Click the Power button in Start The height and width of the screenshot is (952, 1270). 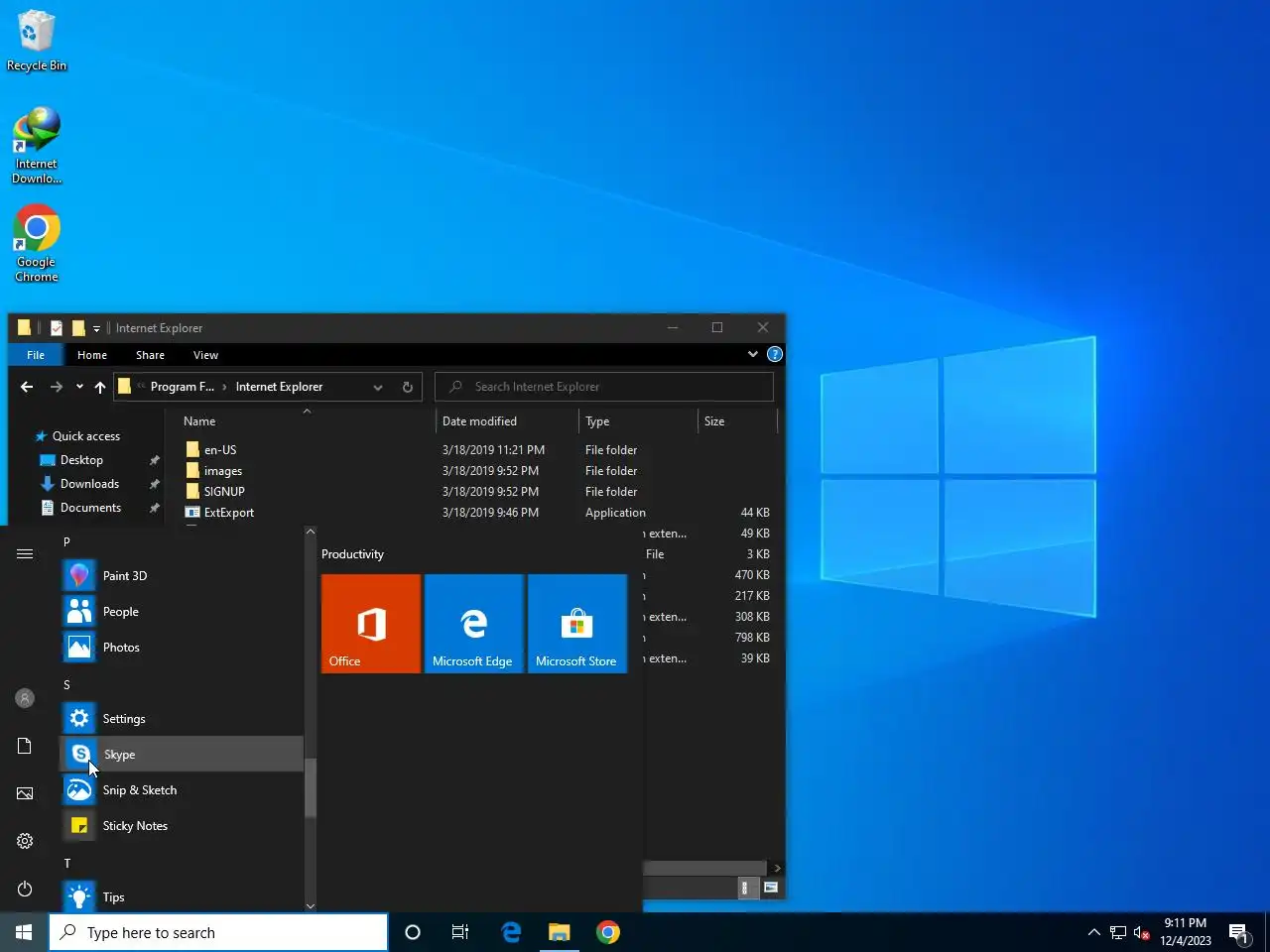pyautogui.click(x=25, y=889)
